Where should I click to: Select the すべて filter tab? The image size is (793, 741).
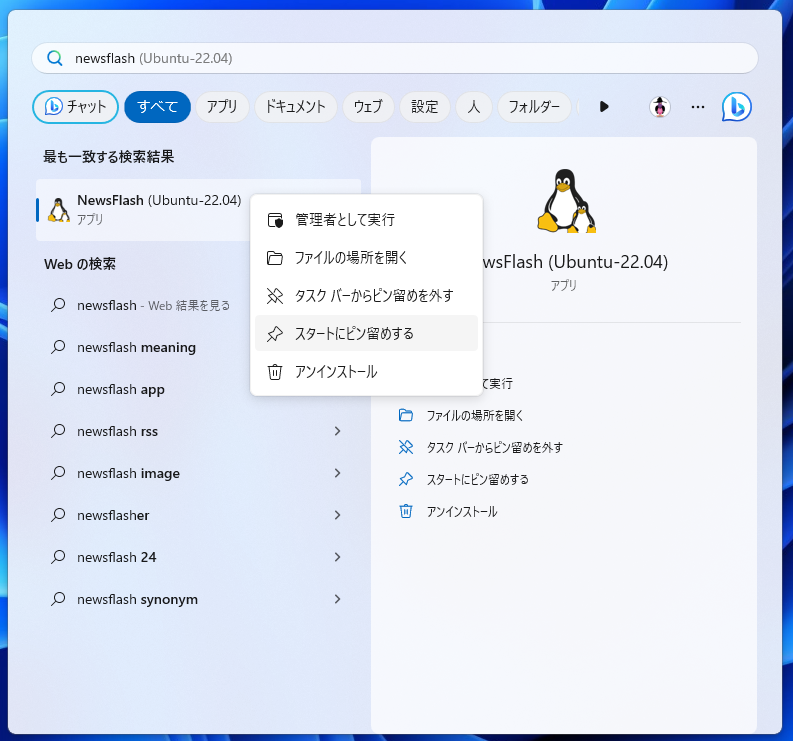coord(157,107)
